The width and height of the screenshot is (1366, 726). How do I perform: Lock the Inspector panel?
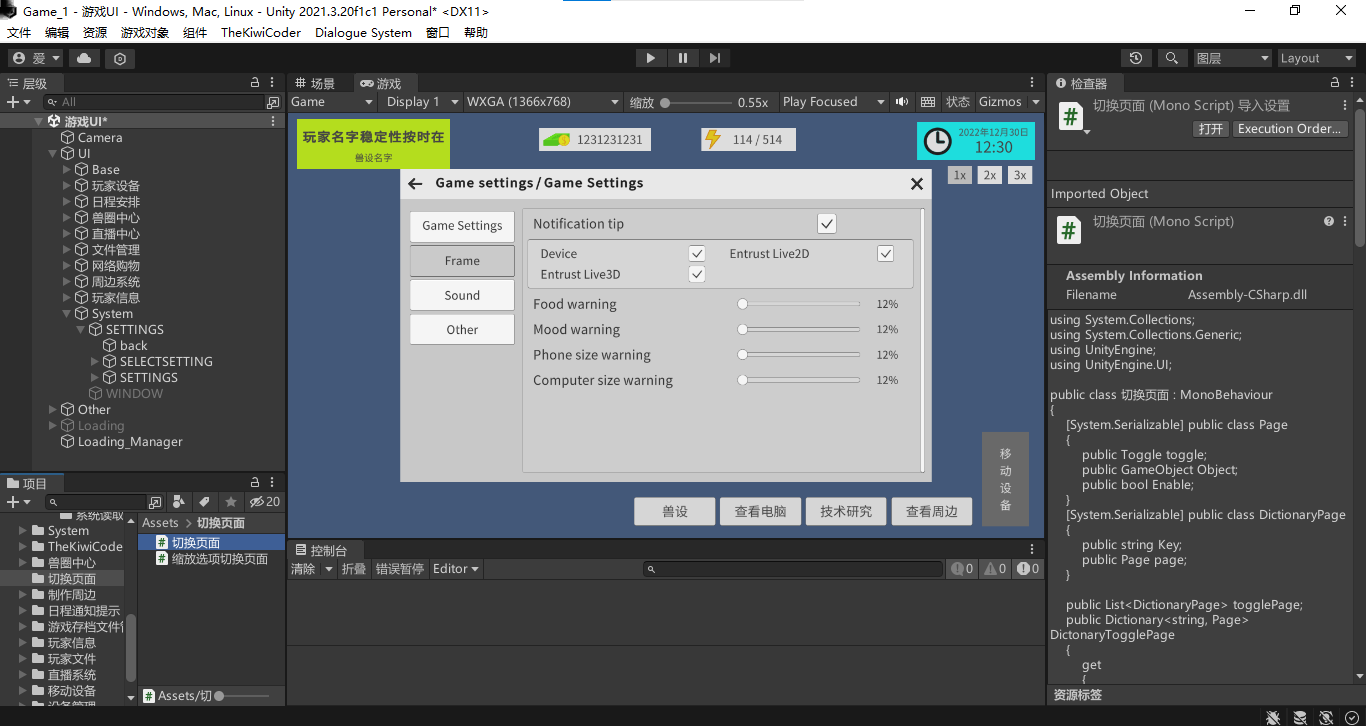(x=1335, y=83)
